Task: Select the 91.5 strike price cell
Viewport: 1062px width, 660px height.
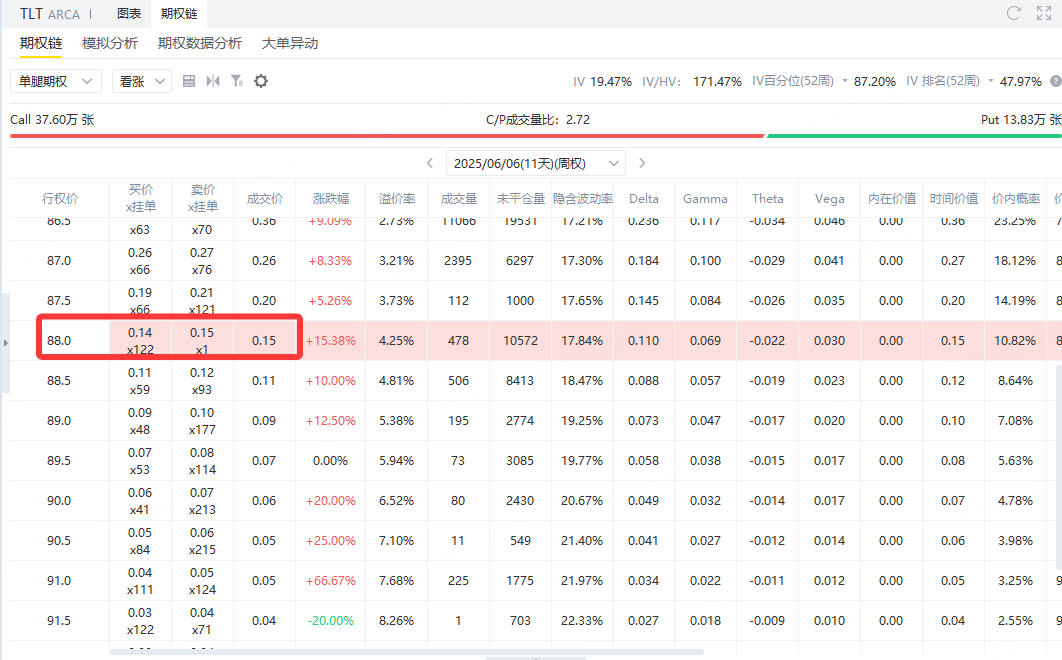Action: 59,621
